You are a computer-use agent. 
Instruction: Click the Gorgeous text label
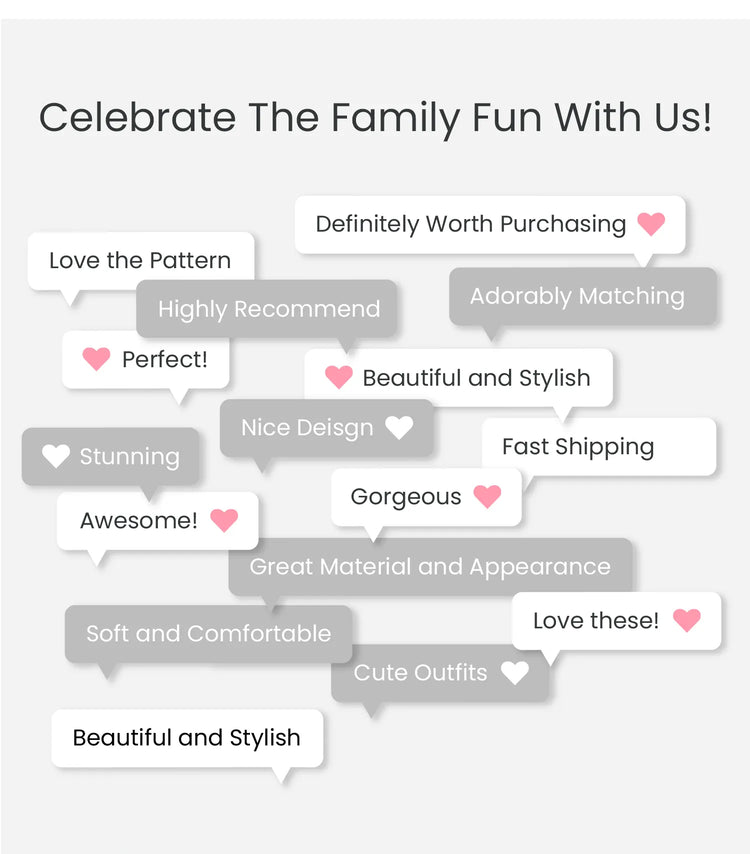click(406, 497)
